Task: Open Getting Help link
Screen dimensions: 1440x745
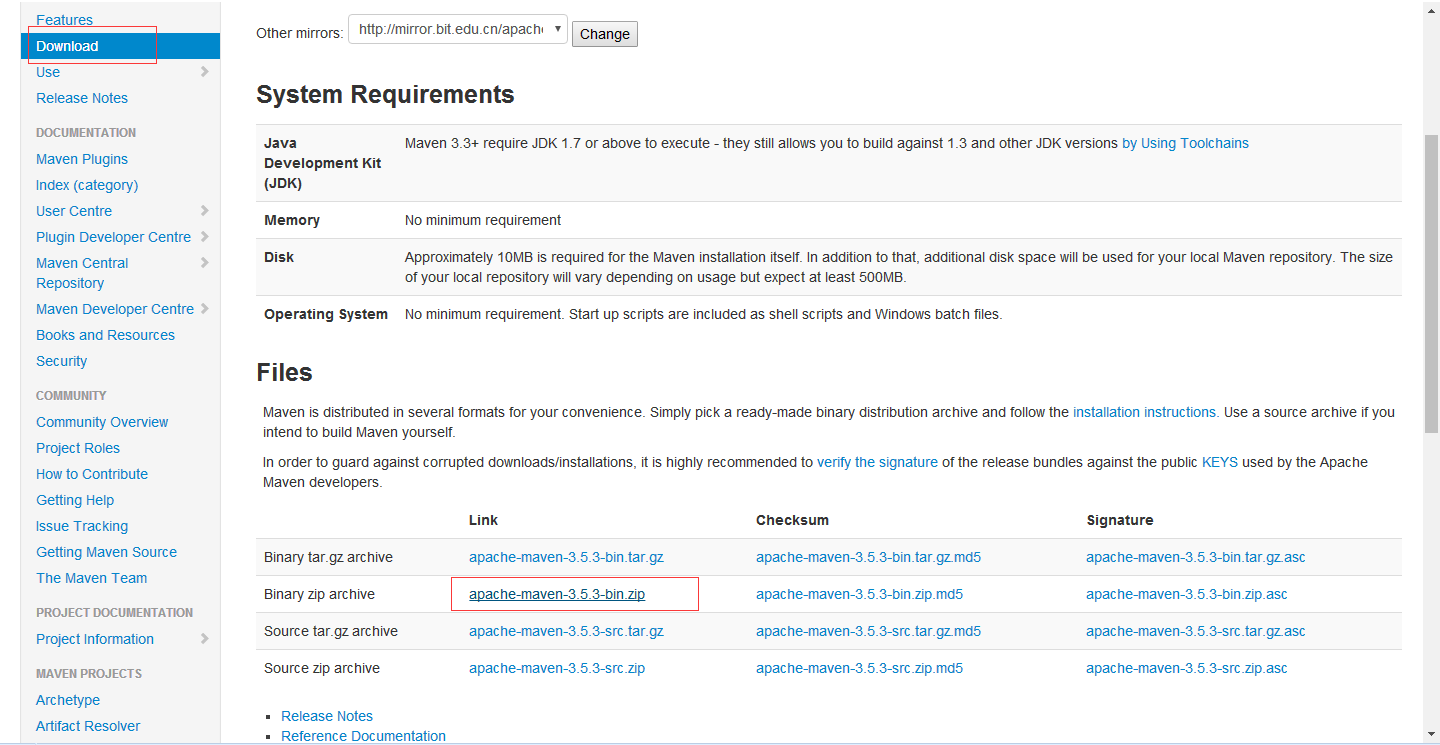Action: coord(75,500)
